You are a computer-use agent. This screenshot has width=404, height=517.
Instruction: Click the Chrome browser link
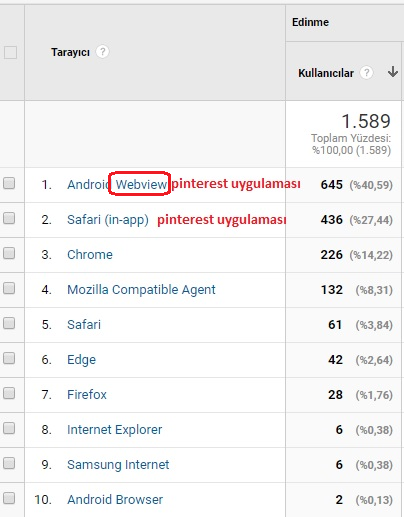pyautogui.click(x=90, y=255)
